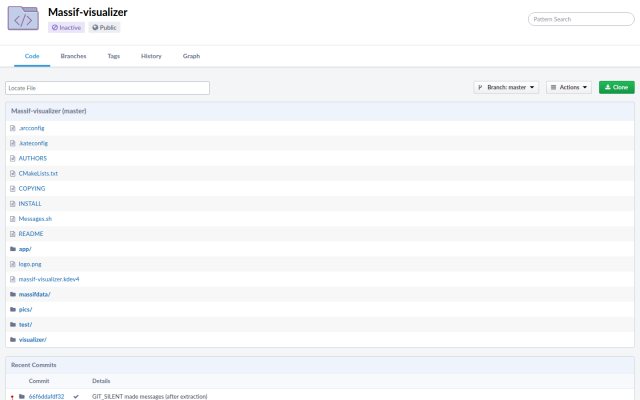640x400 pixels.
Task: Click file icon beside COPYING
Action: tap(13, 189)
